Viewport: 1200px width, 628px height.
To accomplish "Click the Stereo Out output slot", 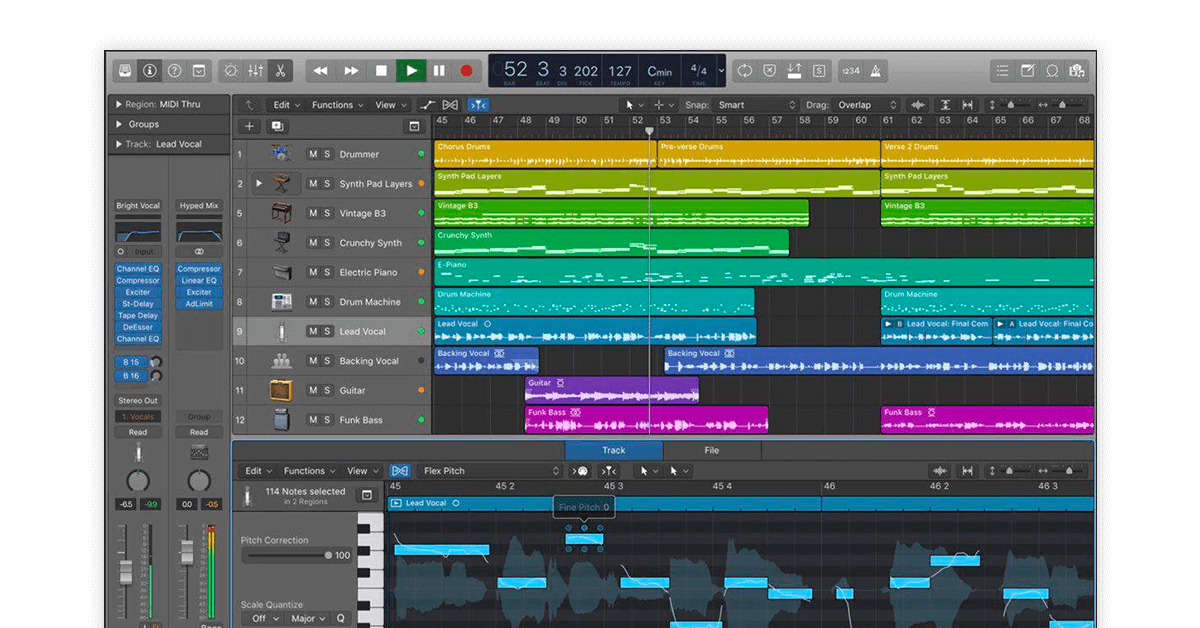I will 138,401.
